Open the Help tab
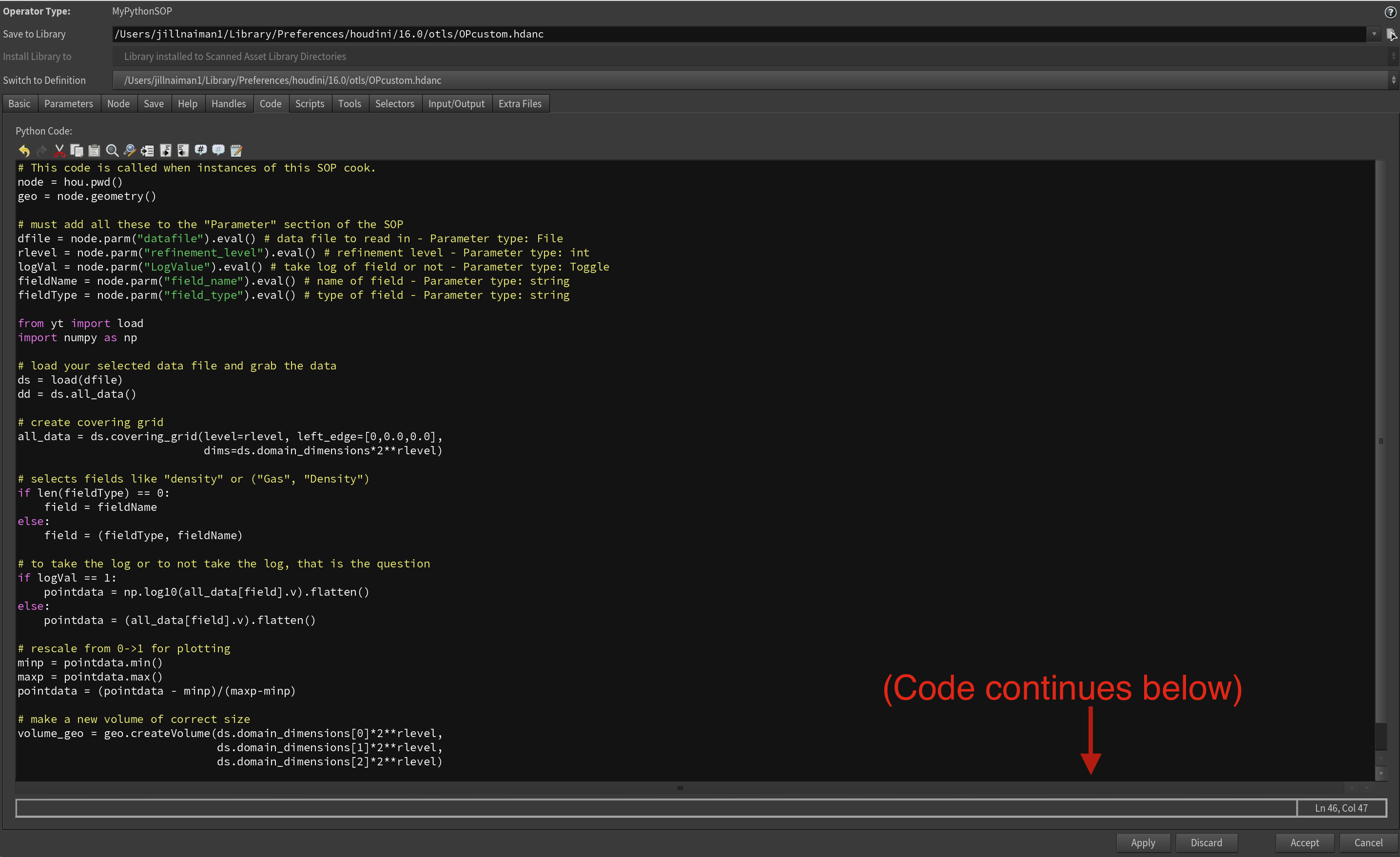 [188, 103]
